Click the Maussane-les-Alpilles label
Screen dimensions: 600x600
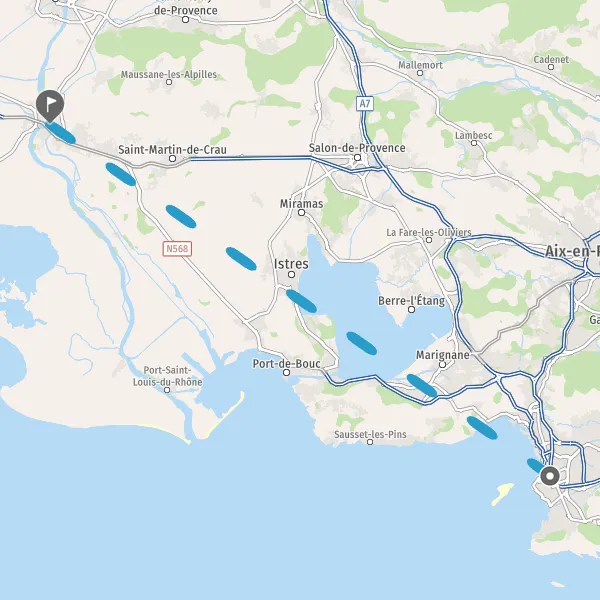pos(169,74)
